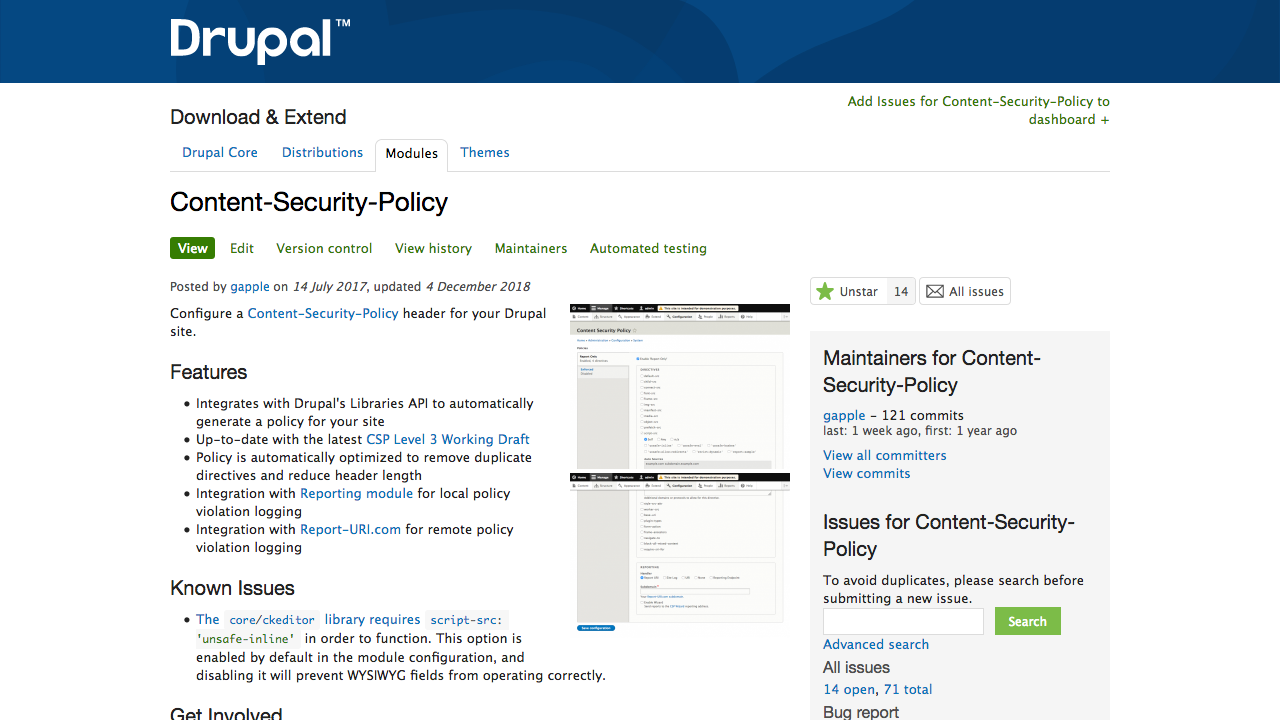Open the Content-Security-Policy header link
This screenshot has height=720, width=1280.
pos(323,313)
